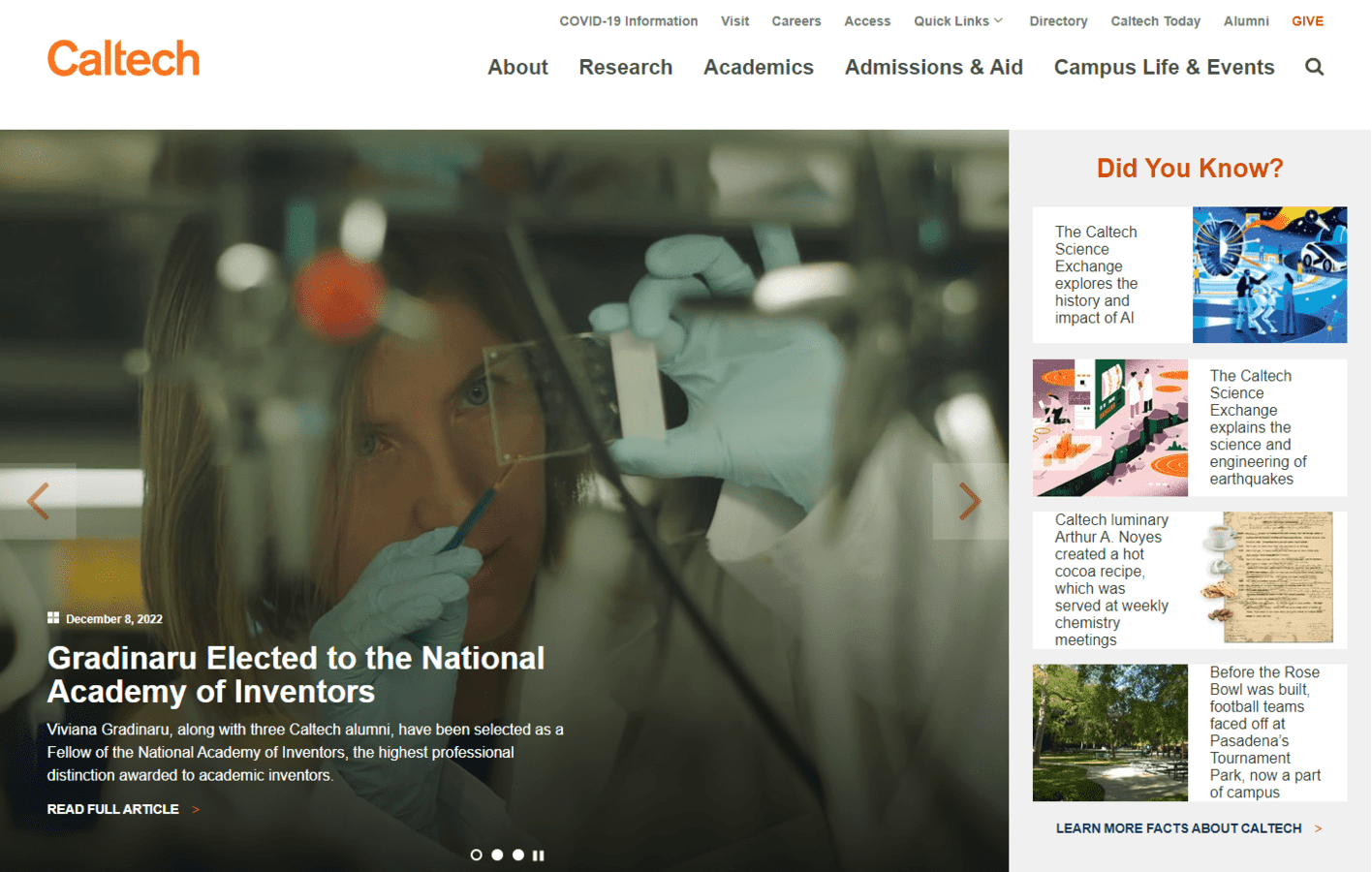Expand the Admissions & Aid menu
Screen dimensions: 1372x872
point(933,67)
